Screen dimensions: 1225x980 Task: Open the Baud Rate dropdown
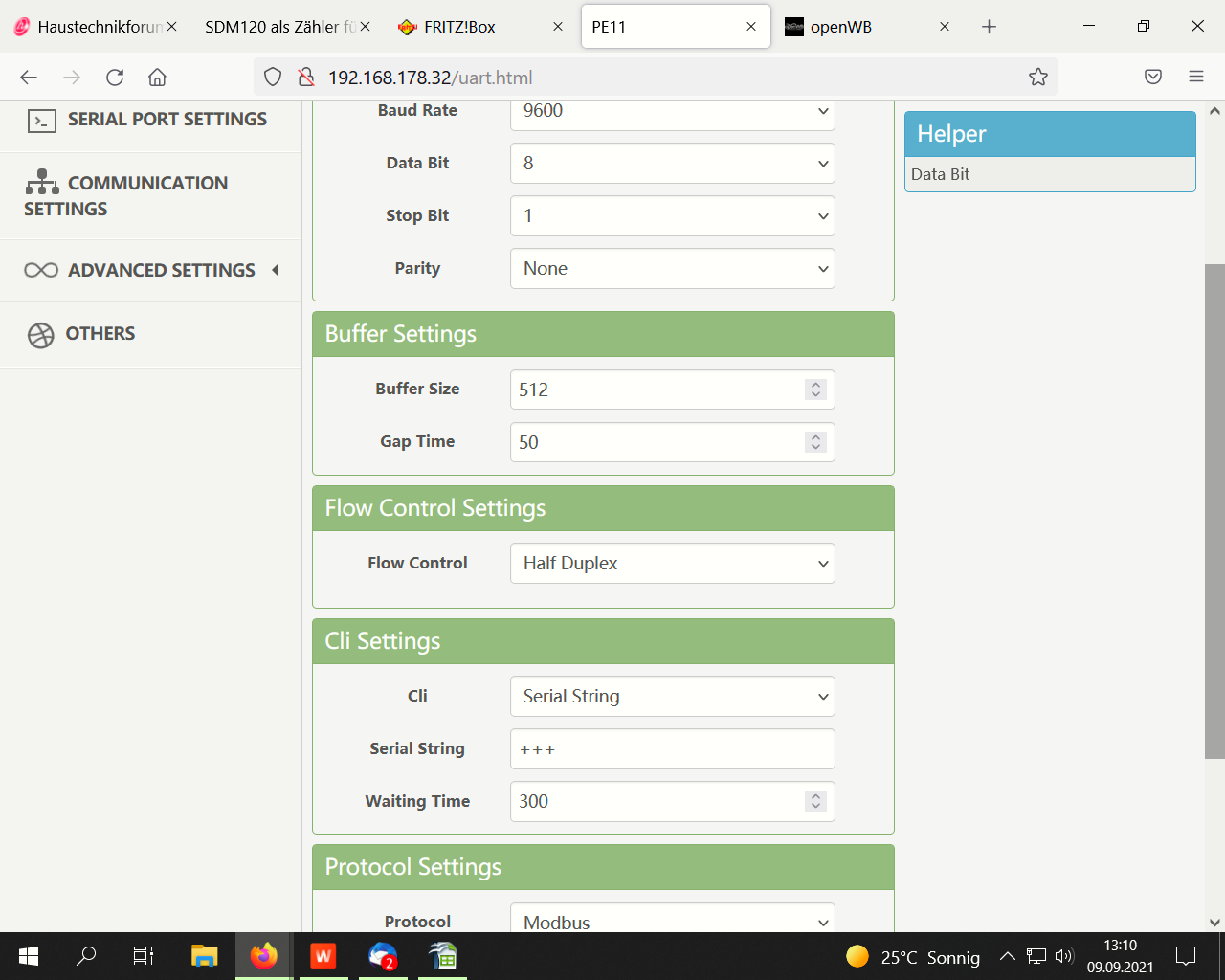point(672,111)
